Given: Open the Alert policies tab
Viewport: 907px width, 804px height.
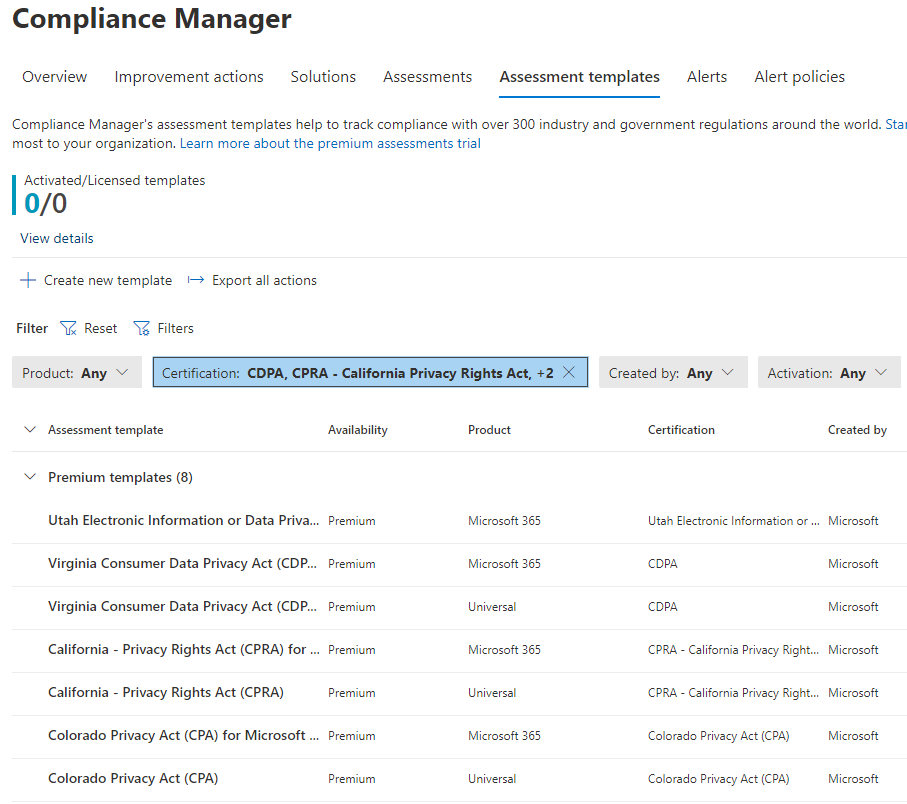Looking at the screenshot, I should [x=799, y=77].
